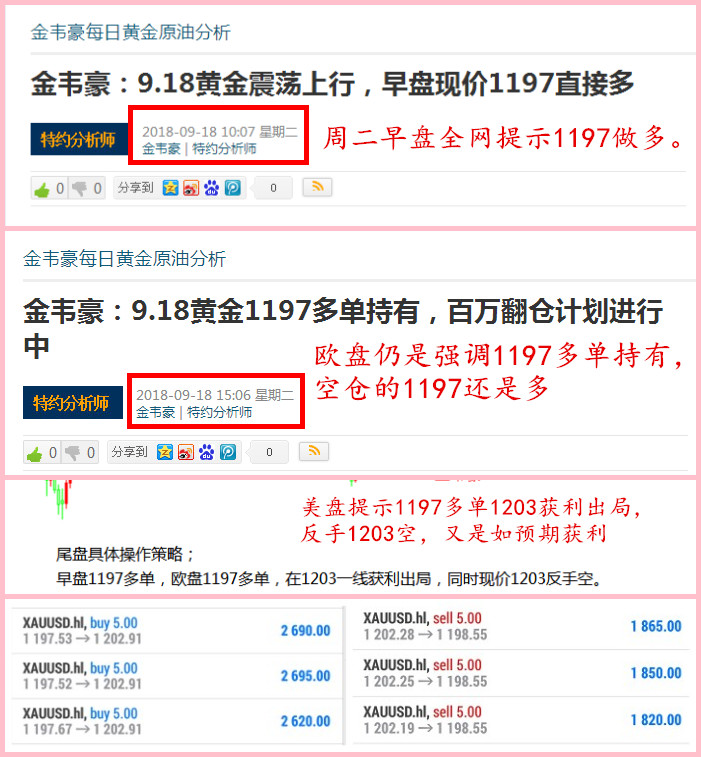
Task: Dislike the 15:06 article with thumbs-down
Action: pos(73,453)
